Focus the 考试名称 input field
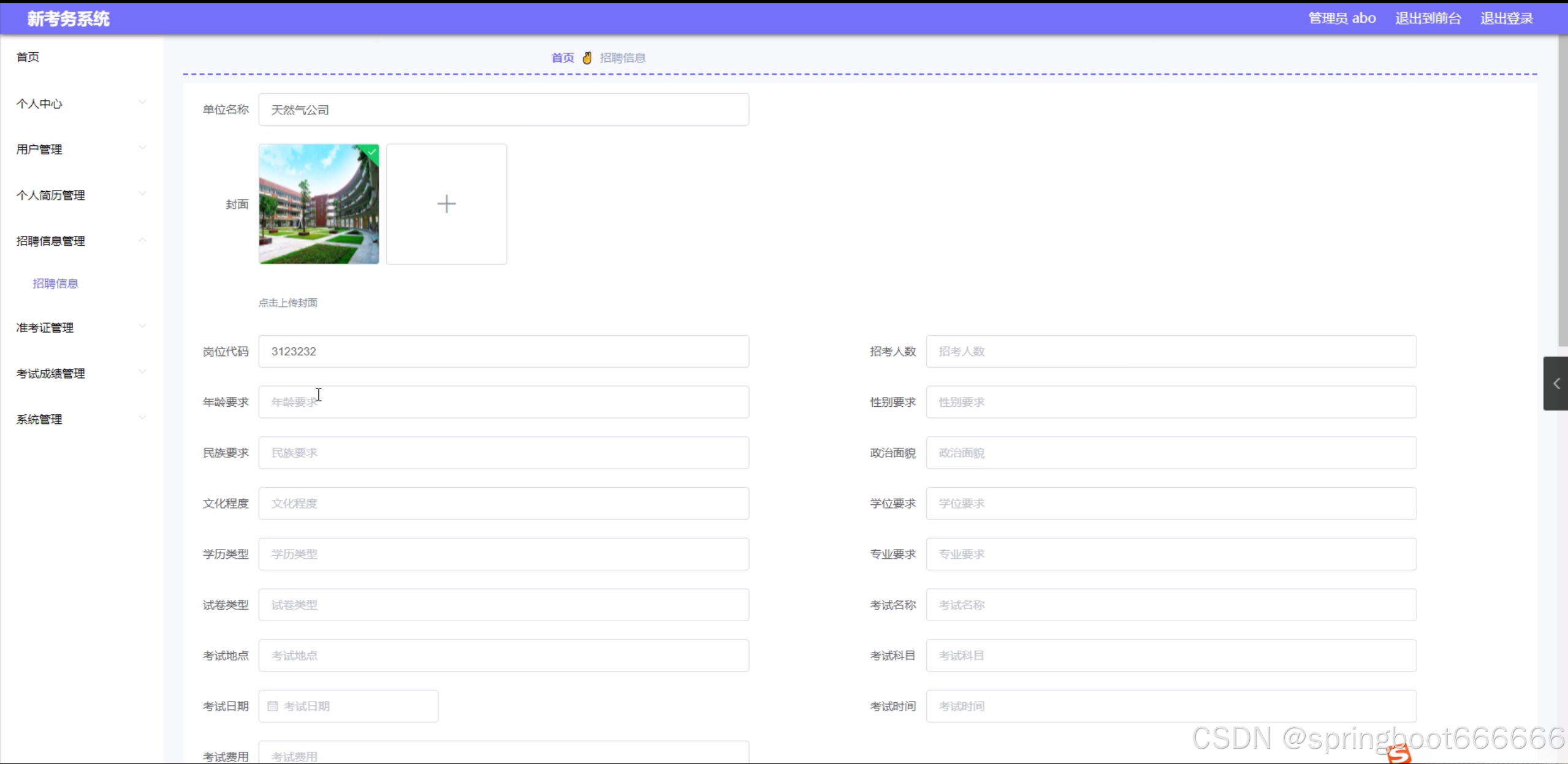Image resolution: width=1568 pixels, height=764 pixels. (1171, 605)
